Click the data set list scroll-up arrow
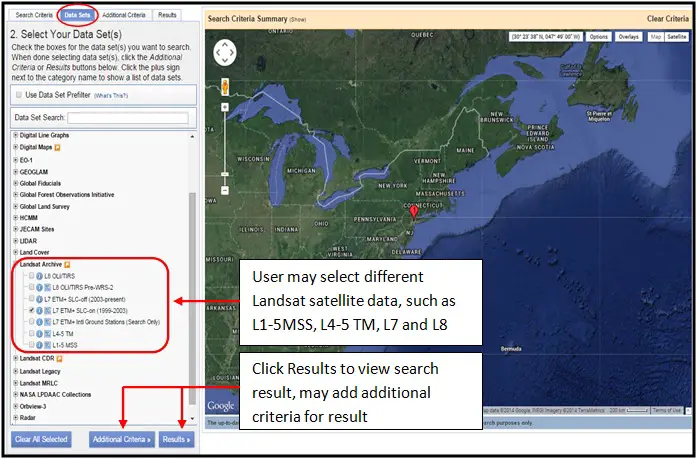 point(192,137)
